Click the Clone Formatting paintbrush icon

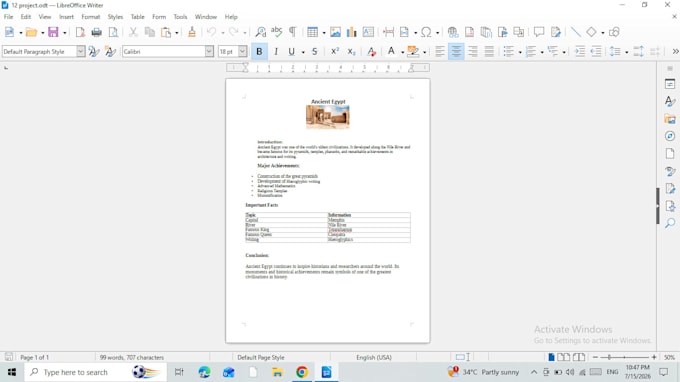coord(192,32)
